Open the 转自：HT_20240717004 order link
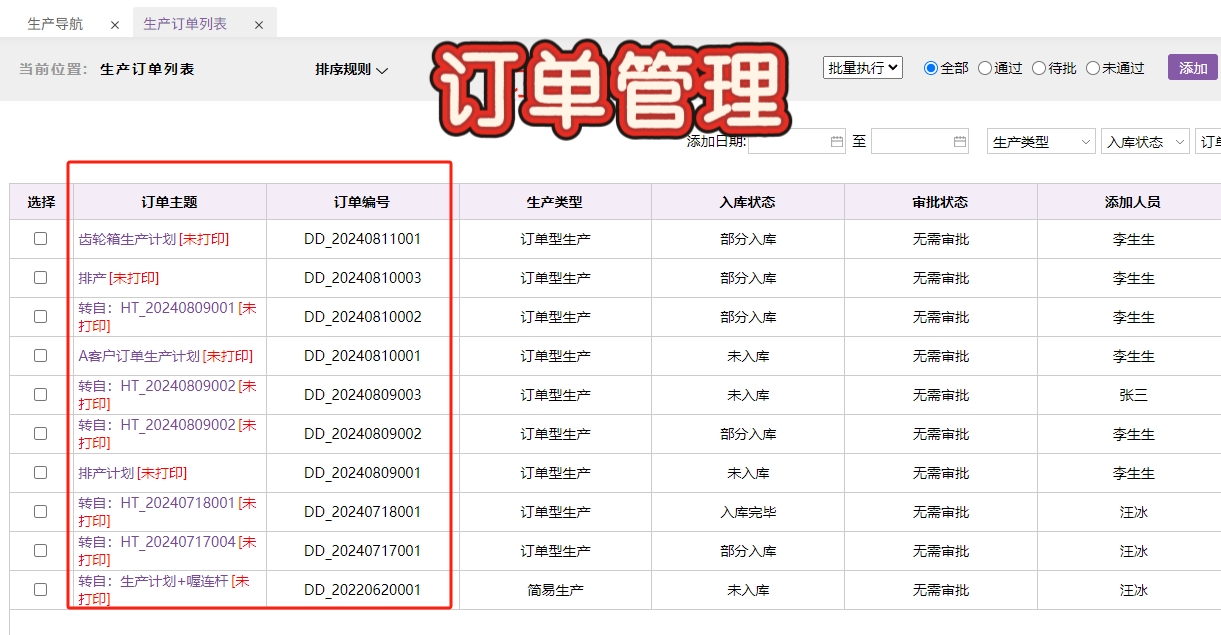Screen dimensions: 1221x635 pyautogui.click(x=156, y=542)
